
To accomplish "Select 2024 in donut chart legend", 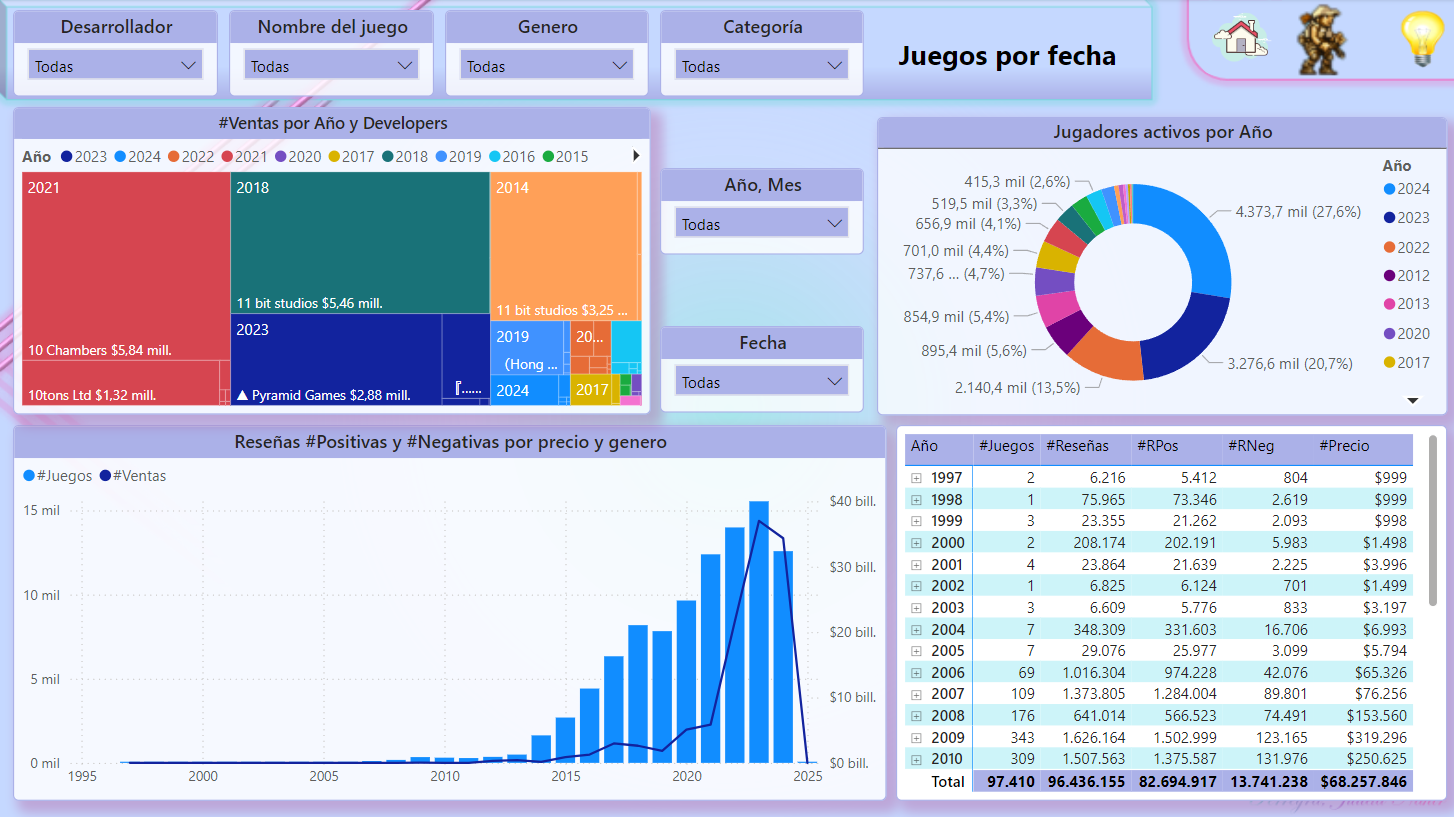I will click(x=1407, y=188).
